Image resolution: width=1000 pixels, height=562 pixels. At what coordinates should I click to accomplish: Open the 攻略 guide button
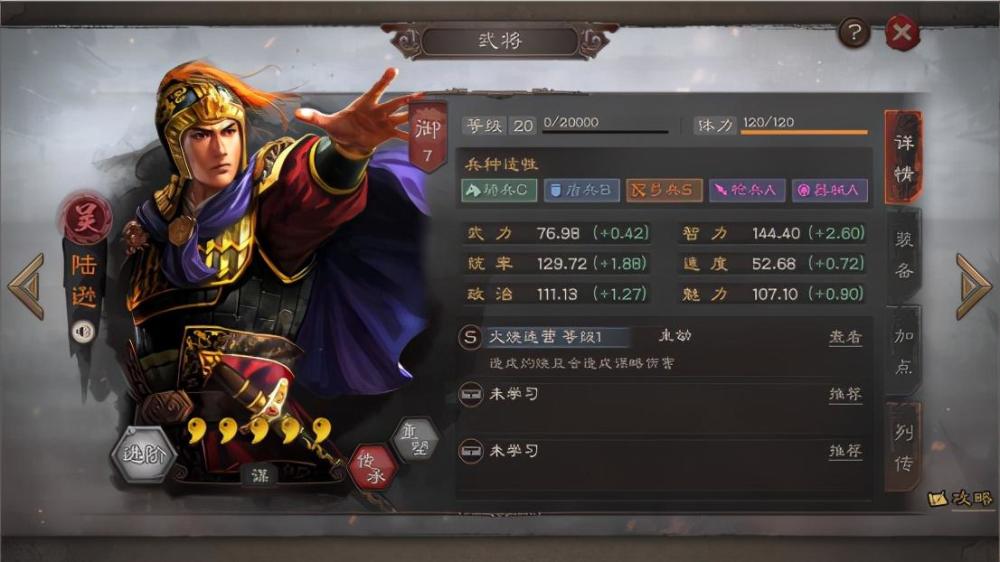click(960, 498)
